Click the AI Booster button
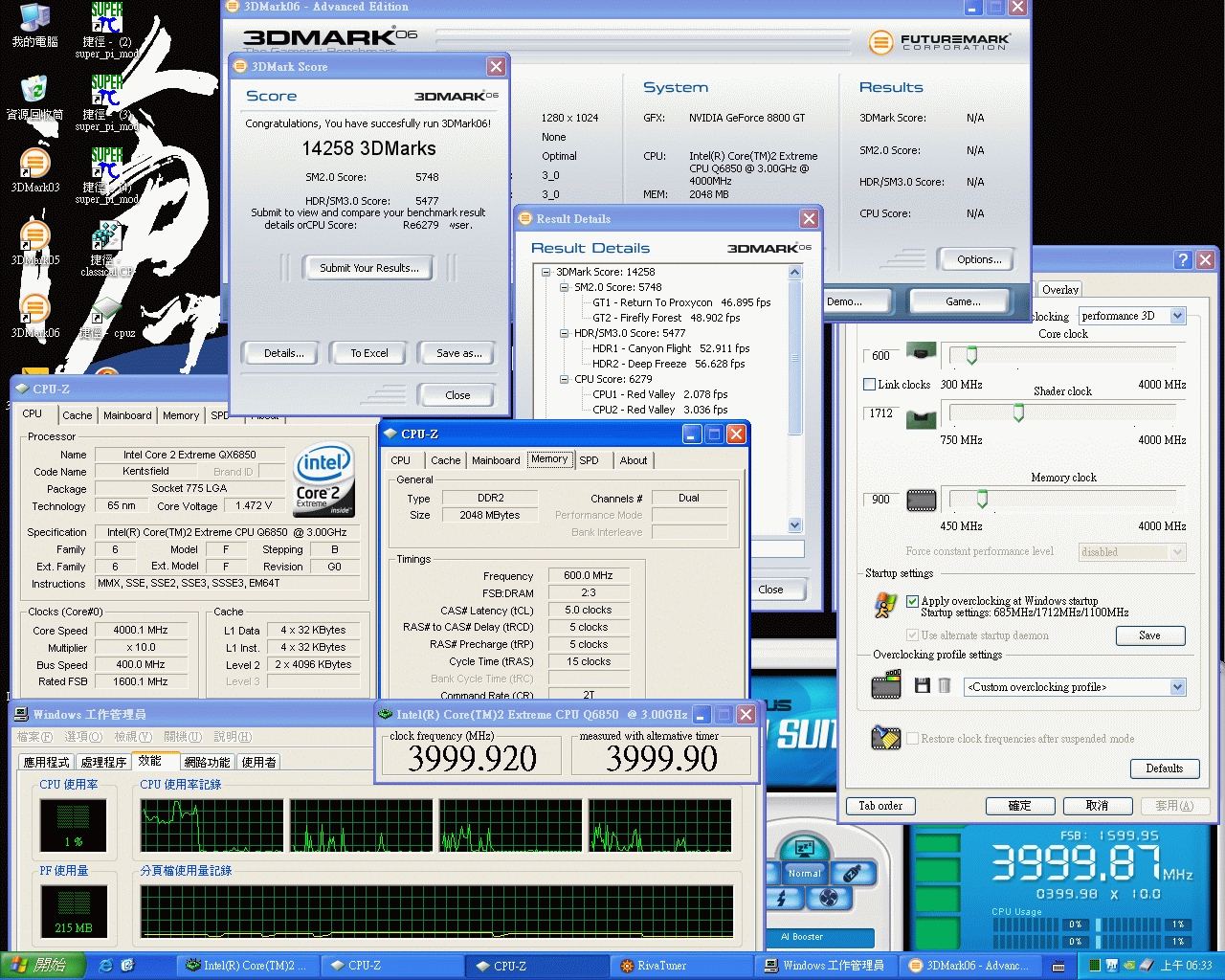The height and width of the screenshot is (980, 1225). 821,937
